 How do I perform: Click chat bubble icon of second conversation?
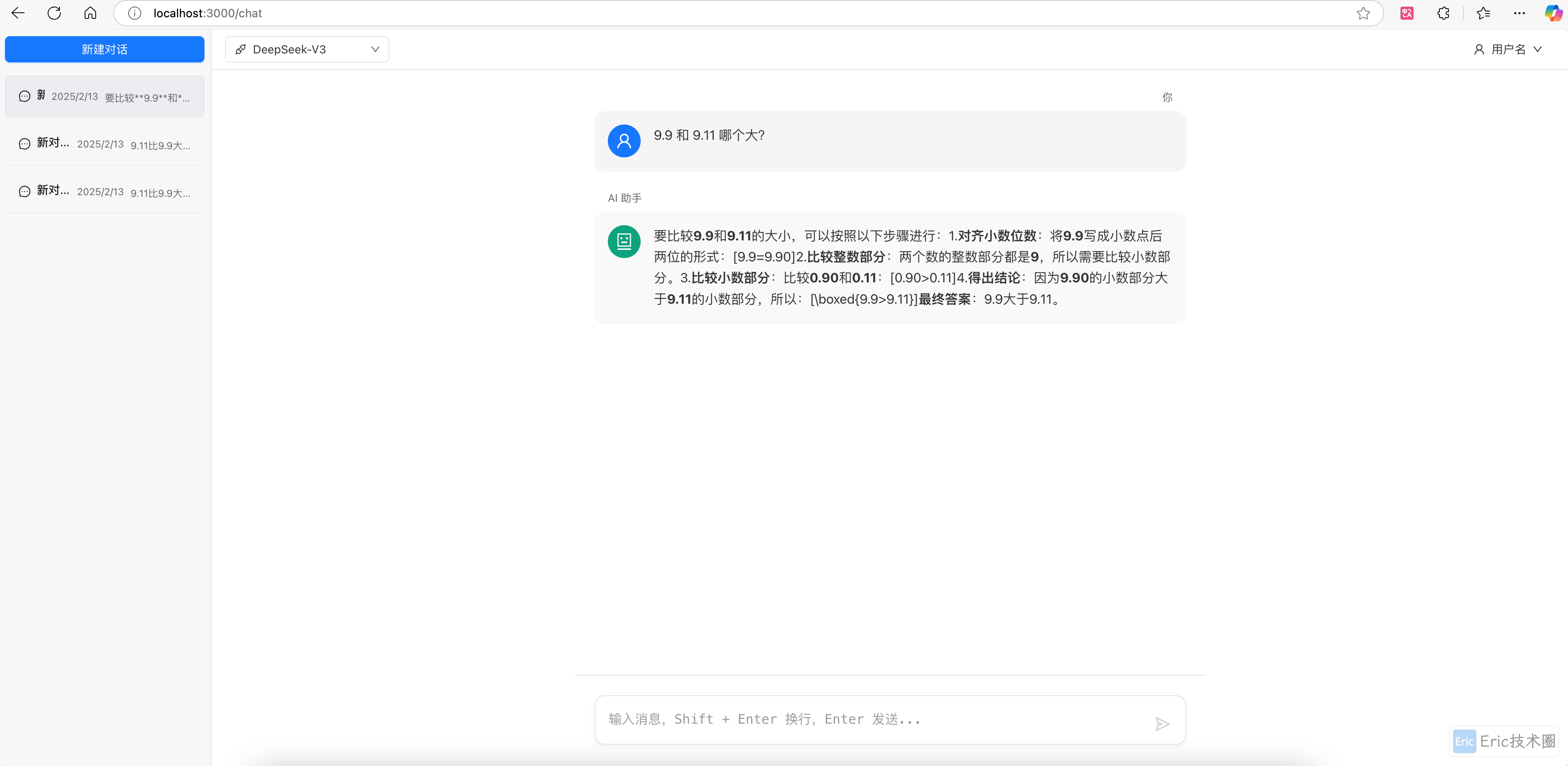pos(24,144)
